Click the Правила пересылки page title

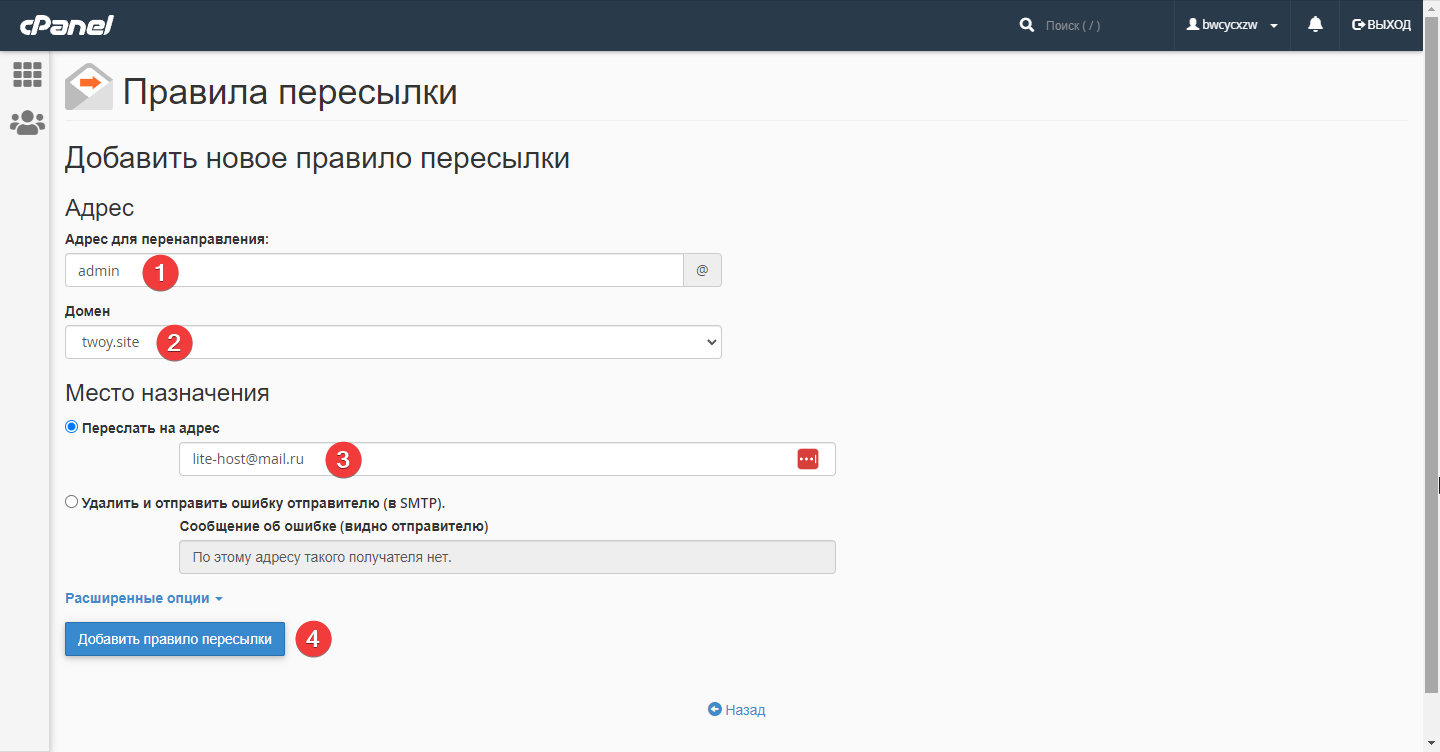tap(290, 92)
